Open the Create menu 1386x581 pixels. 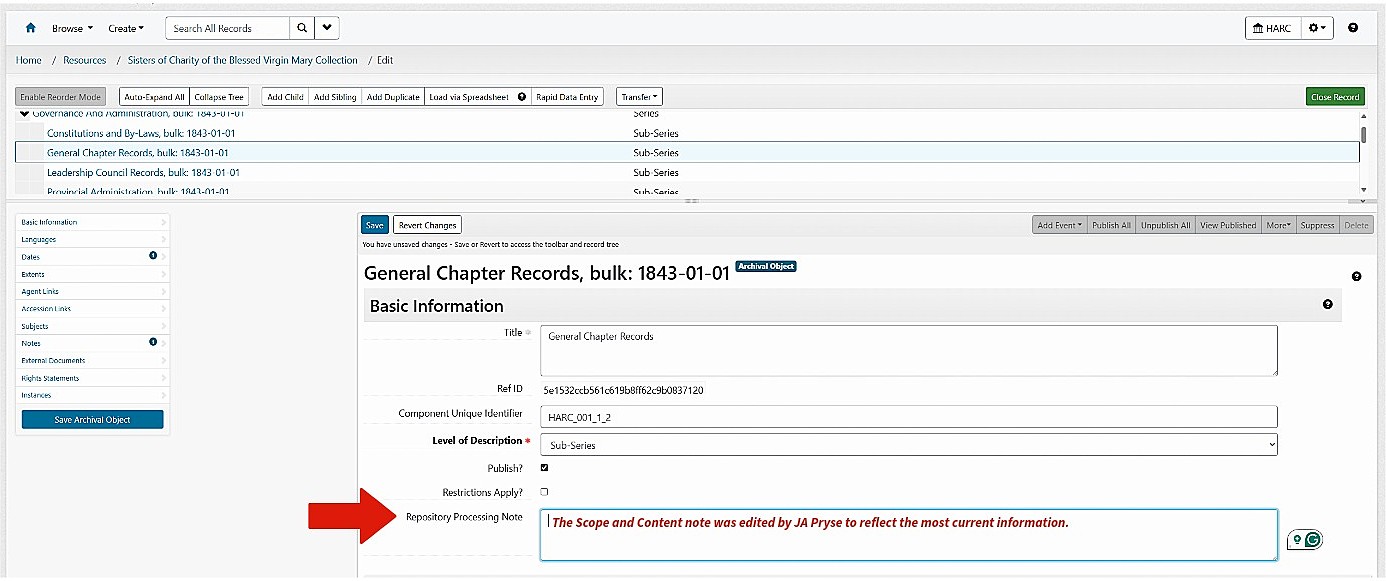coord(124,28)
